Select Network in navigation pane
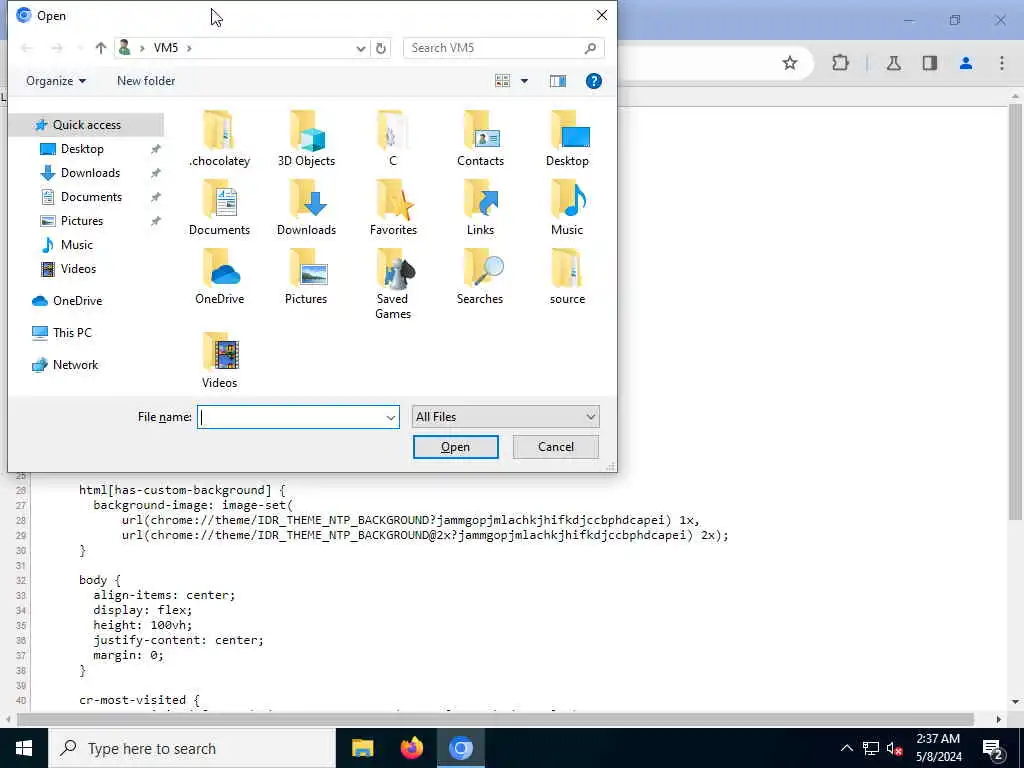Image resolution: width=1024 pixels, height=768 pixels. point(75,365)
